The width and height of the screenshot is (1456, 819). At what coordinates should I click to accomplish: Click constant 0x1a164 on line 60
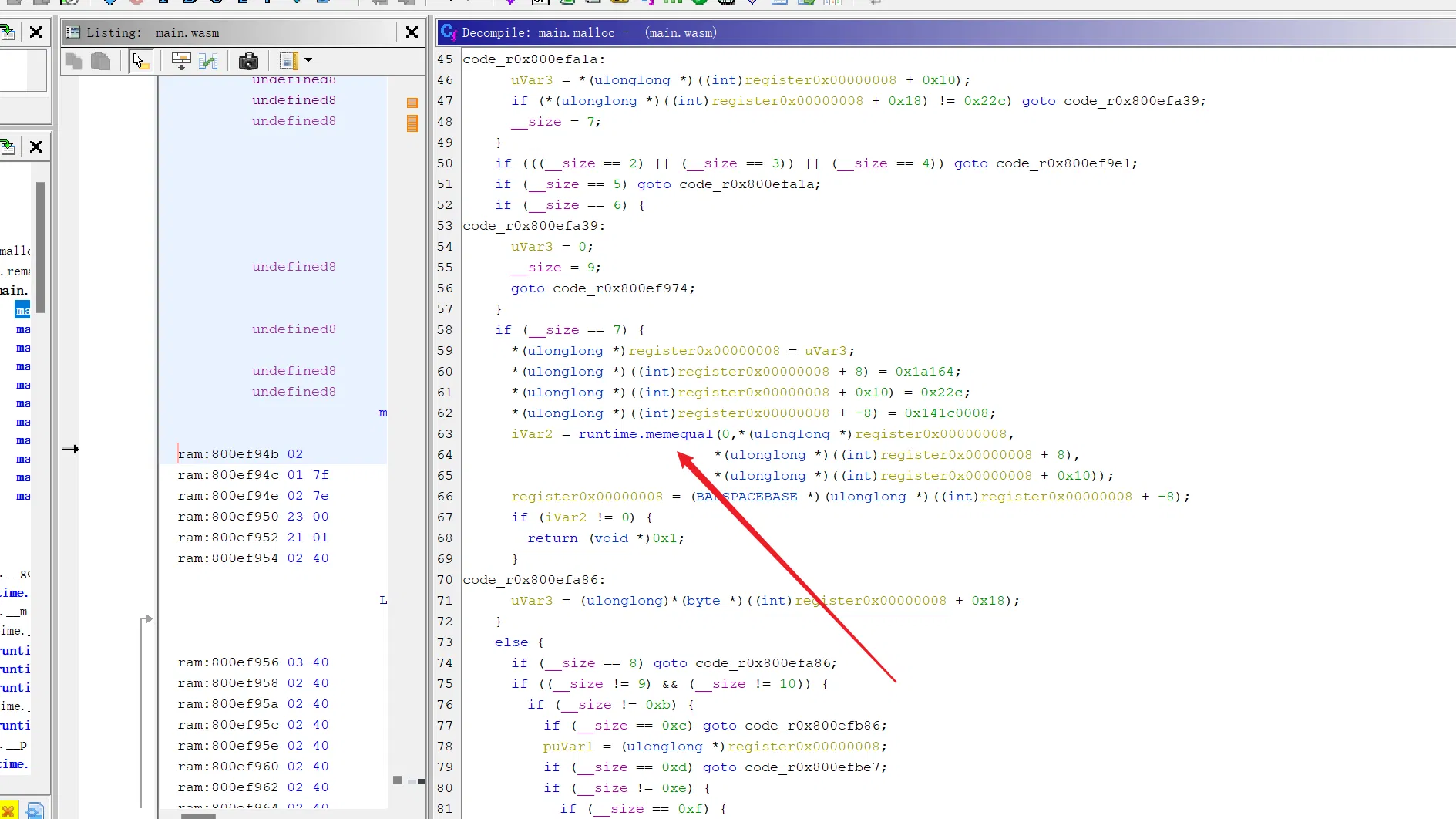[x=924, y=372]
